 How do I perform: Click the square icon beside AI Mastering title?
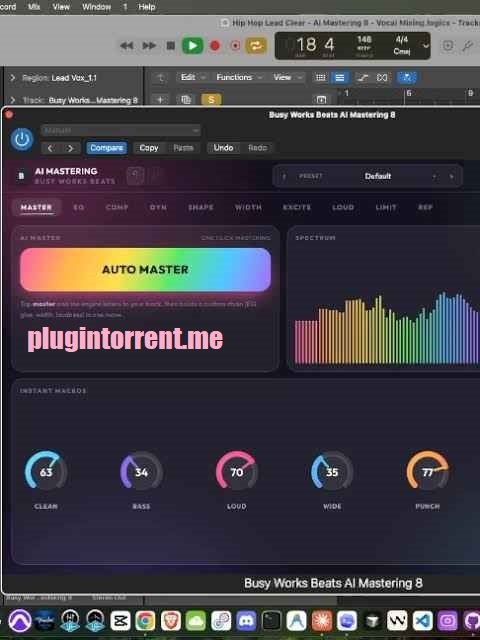[x=135, y=176]
